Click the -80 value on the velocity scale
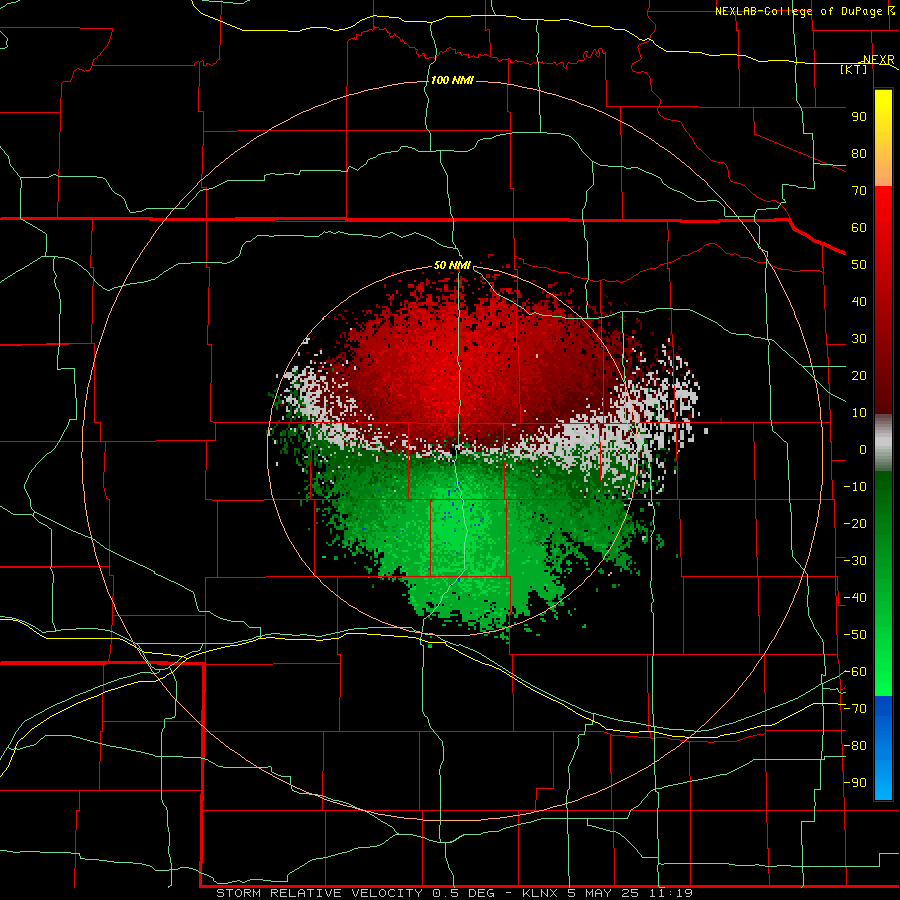The width and height of the screenshot is (900, 900). tap(855, 746)
